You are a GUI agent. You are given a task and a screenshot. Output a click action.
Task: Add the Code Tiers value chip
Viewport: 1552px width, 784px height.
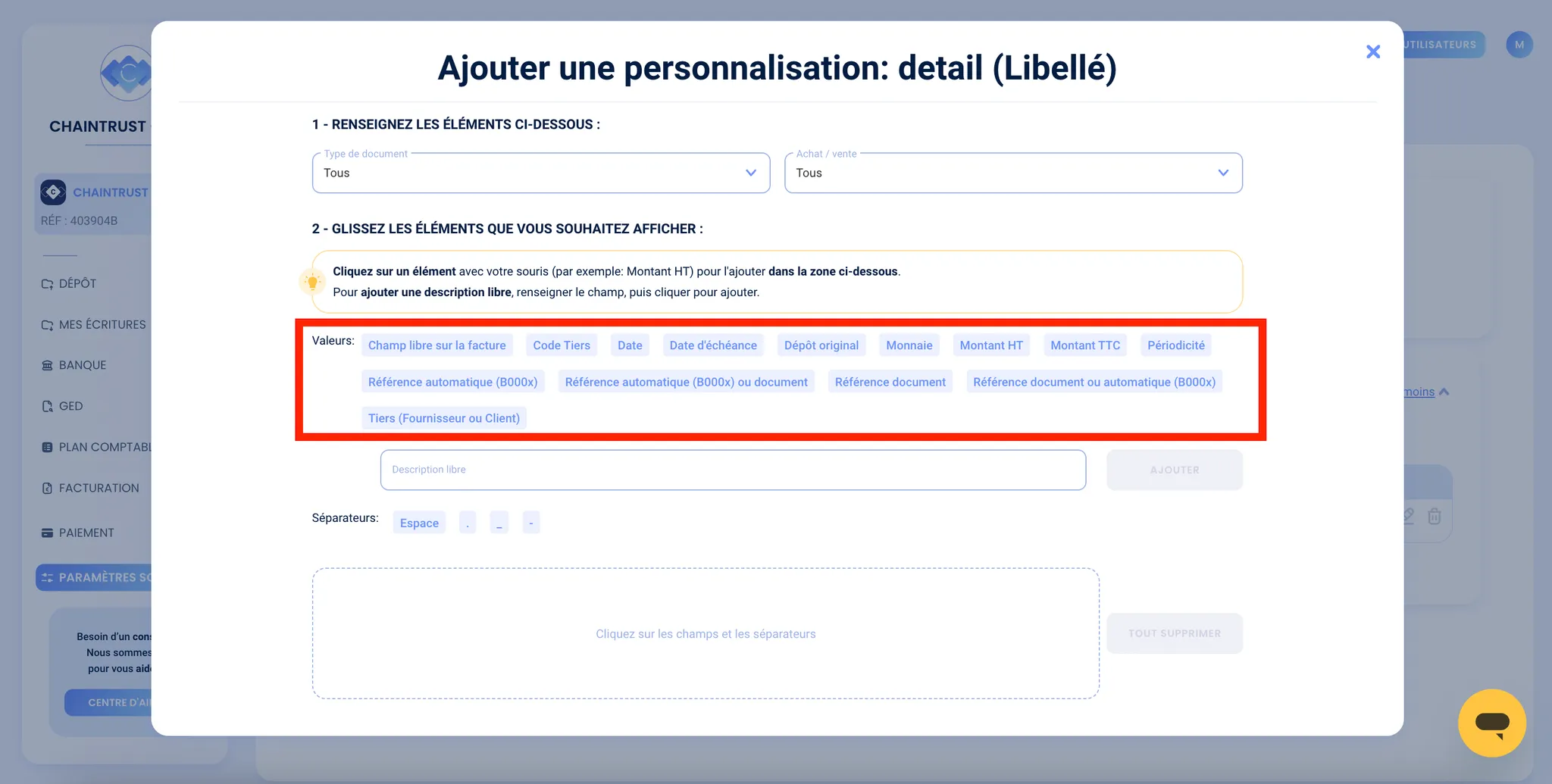pos(562,345)
